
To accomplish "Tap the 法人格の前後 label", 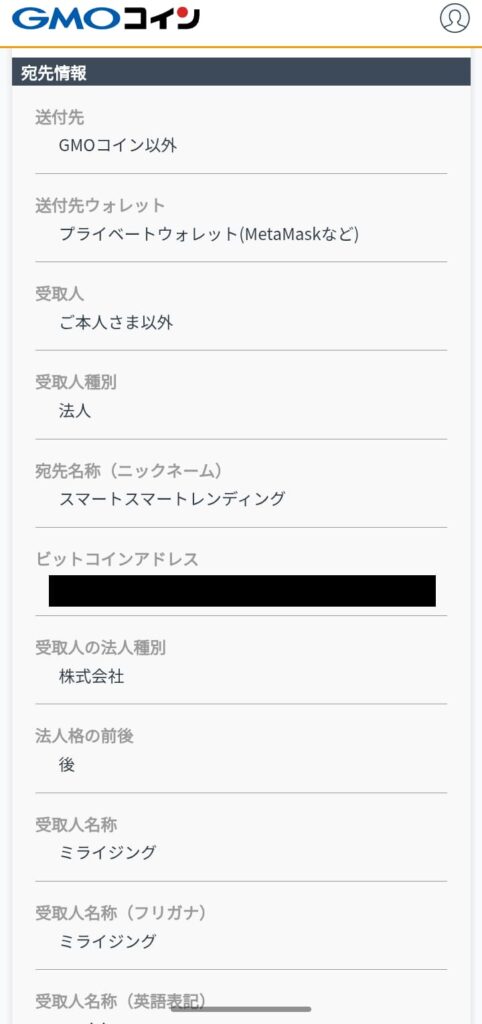I will tap(84, 736).
